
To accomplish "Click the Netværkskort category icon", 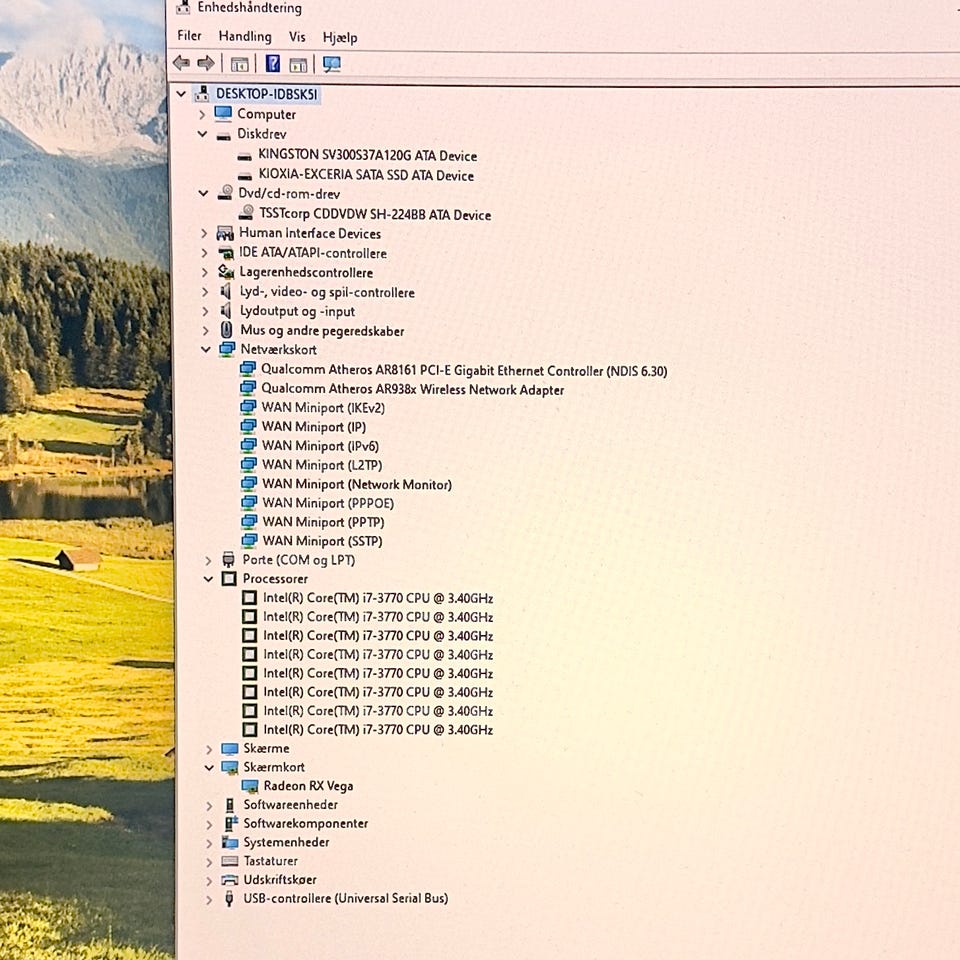I will click(x=227, y=349).
